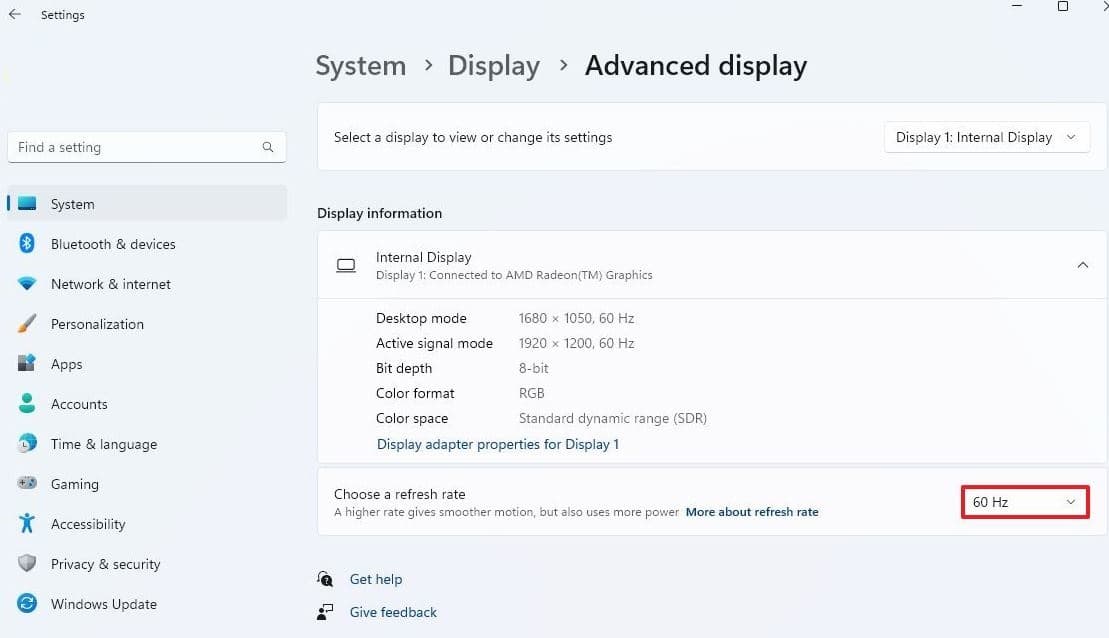Click the Apps icon in sidebar
This screenshot has width=1109, height=638.
pyautogui.click(x=28, y=364)
